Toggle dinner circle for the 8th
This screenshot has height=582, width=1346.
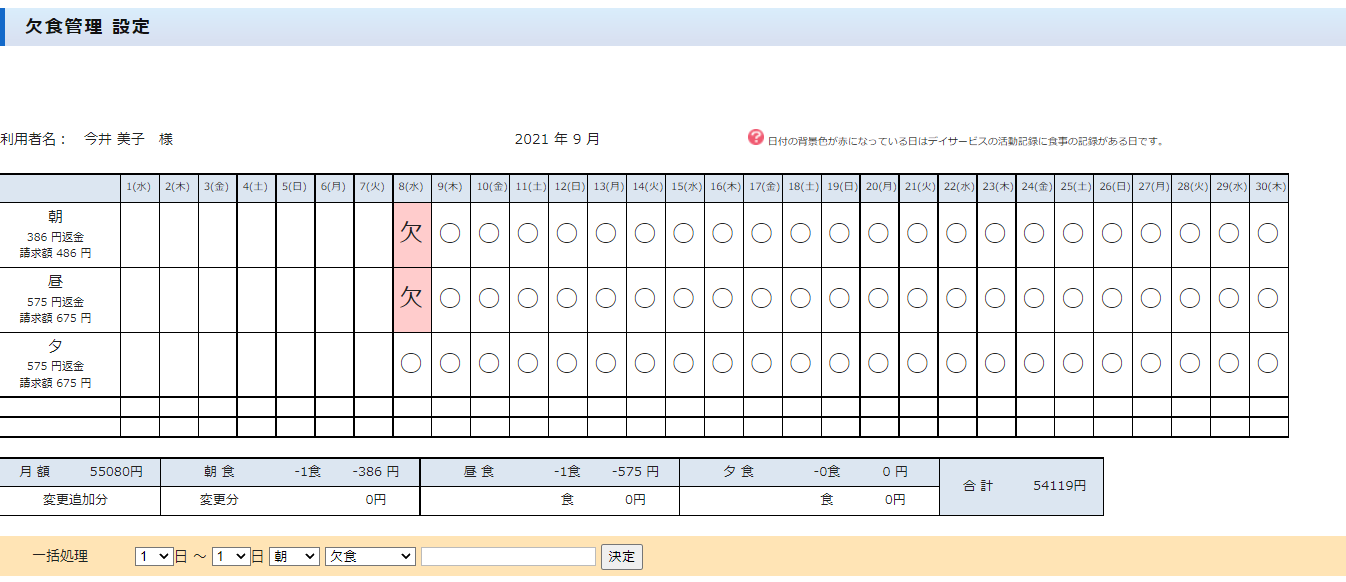click(x=411, y=363)
